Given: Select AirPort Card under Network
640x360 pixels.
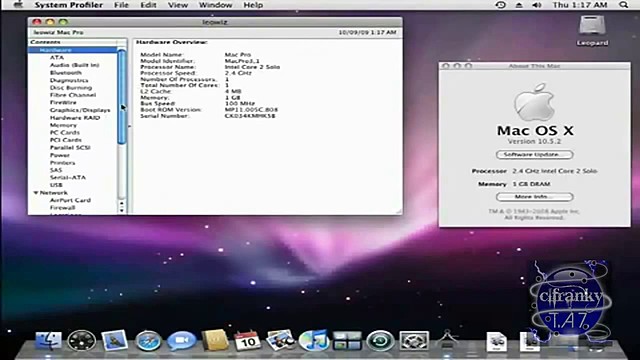Looking at the screenshot, I should point(70,200).
